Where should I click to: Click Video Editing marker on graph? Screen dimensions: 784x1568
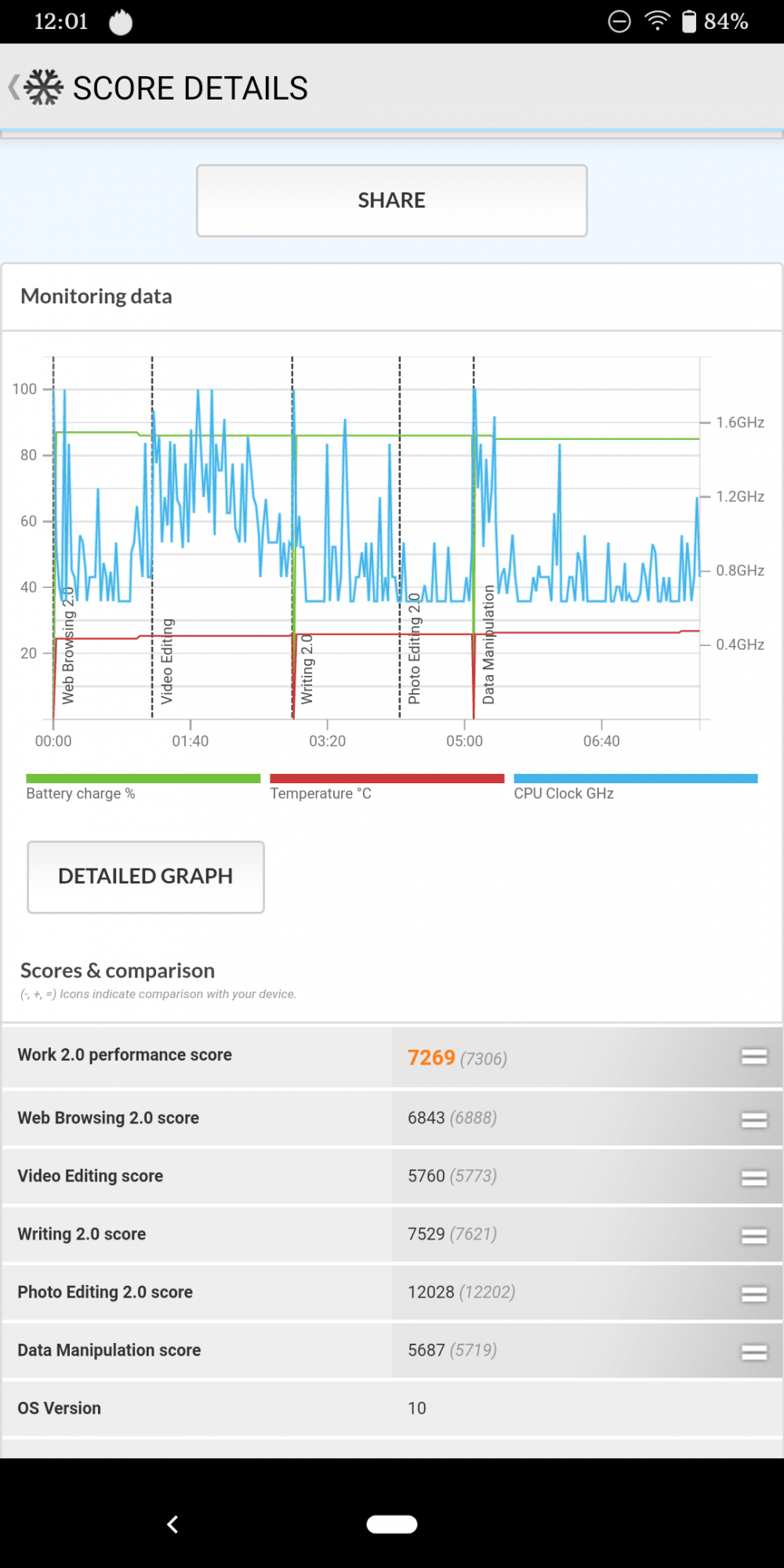click(x=166, y=661)
